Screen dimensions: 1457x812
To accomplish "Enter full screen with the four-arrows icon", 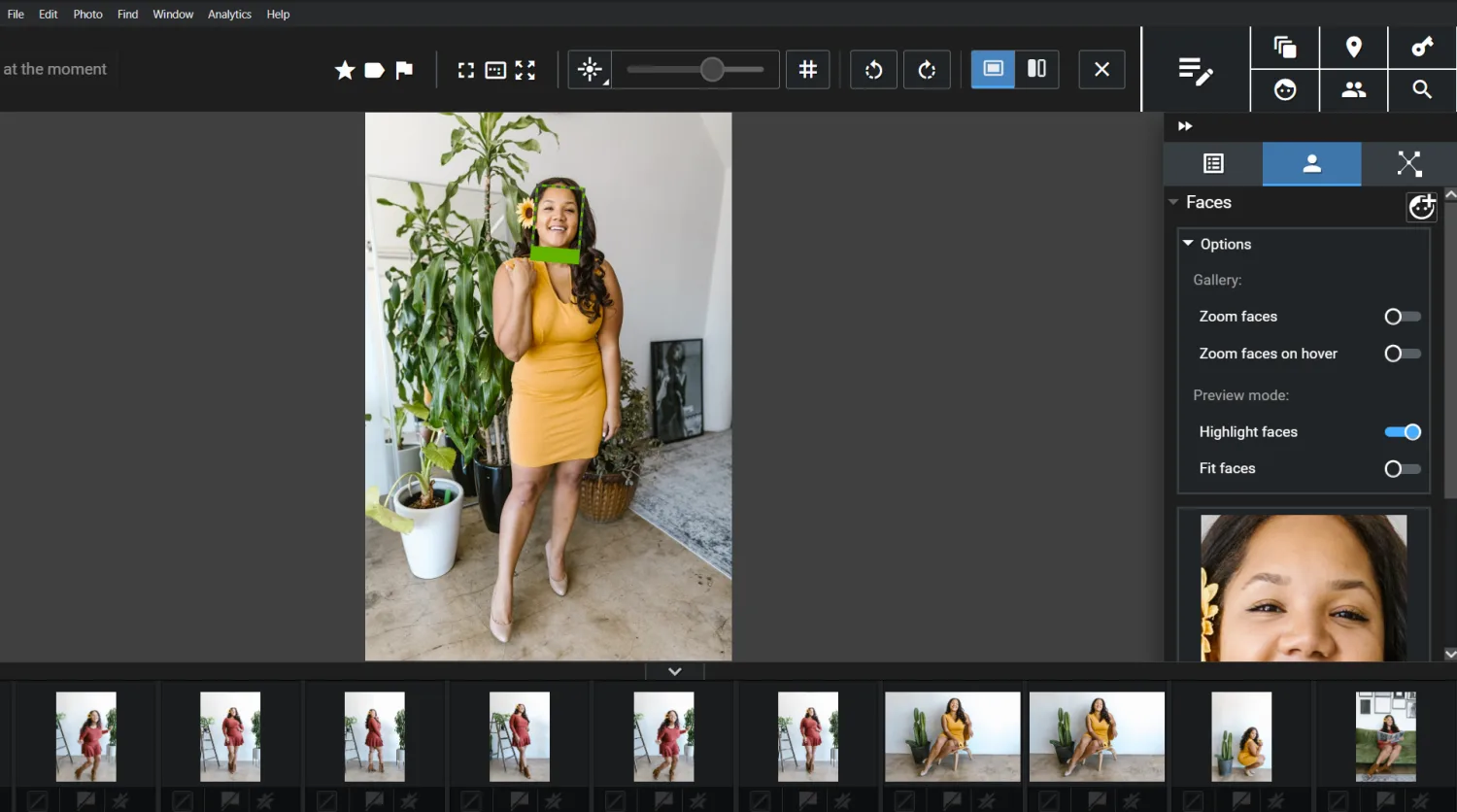I will pyautogui.click(x=525, y=70).
